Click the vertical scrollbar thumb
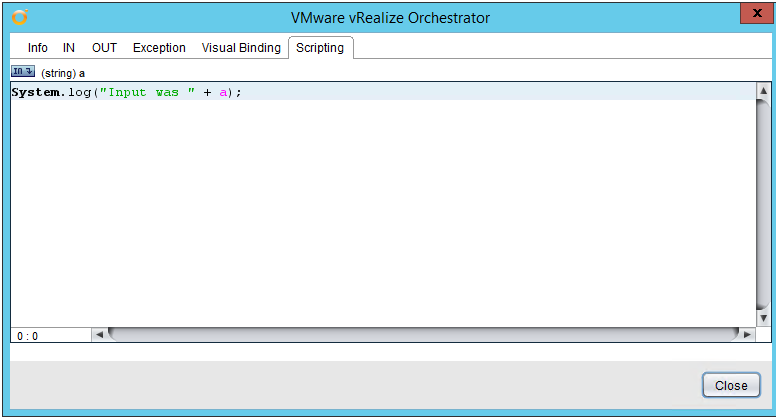Image resolution: width=776 pixels, height=420 pixels. coord(763,204)
